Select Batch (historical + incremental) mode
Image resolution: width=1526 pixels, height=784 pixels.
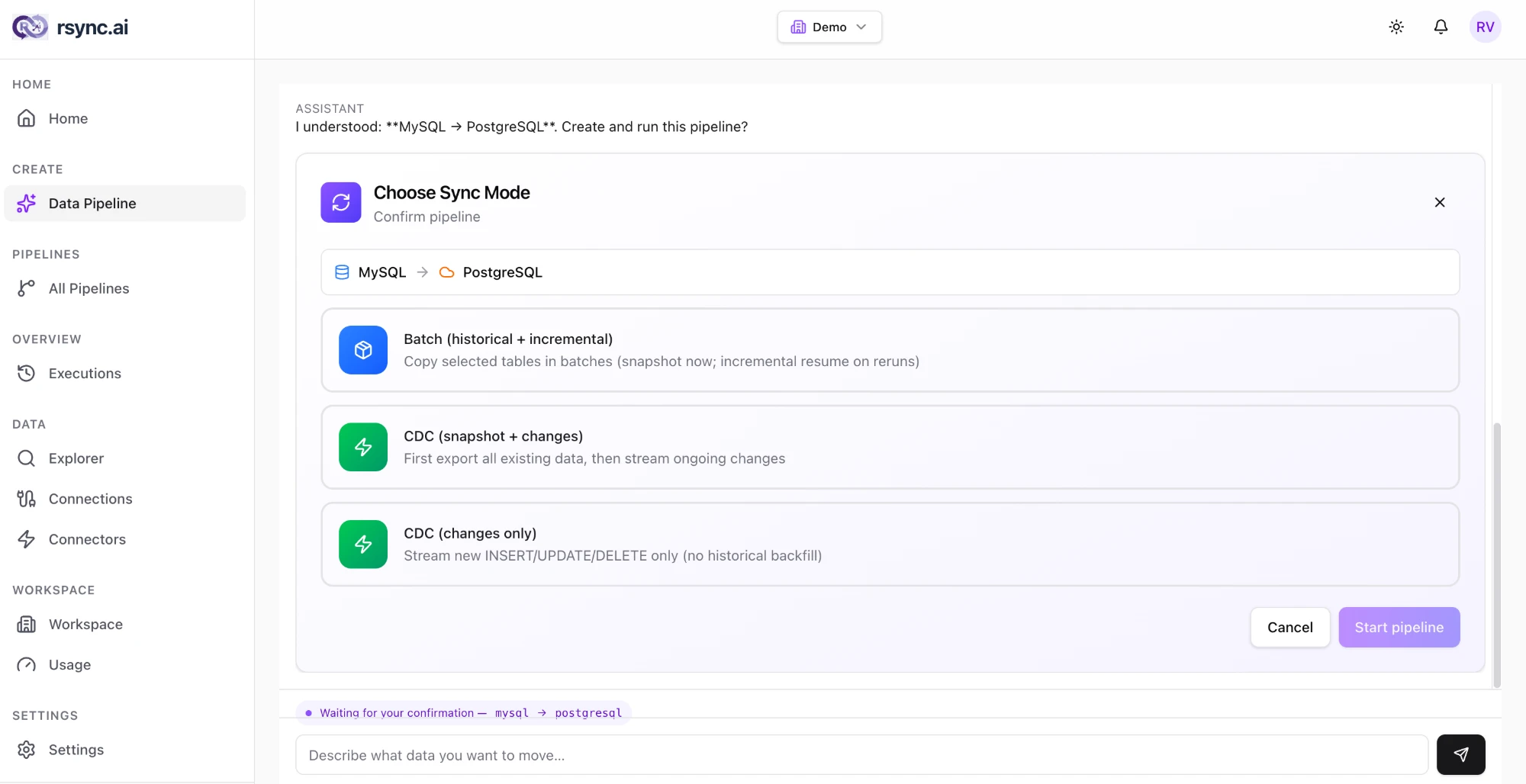[x=890, y=350]
